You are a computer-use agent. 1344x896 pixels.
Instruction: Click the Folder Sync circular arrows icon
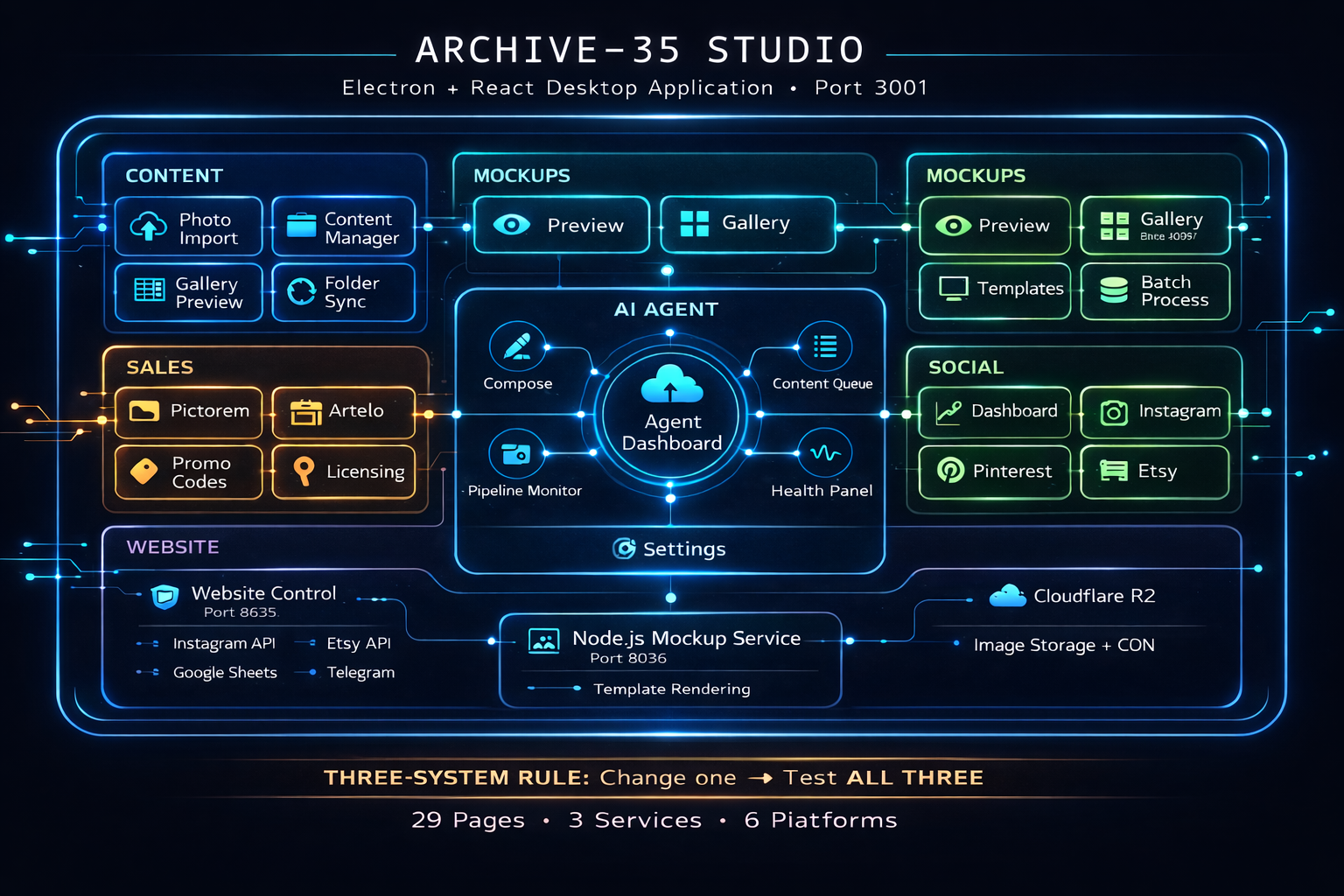[x=302, y=291]
